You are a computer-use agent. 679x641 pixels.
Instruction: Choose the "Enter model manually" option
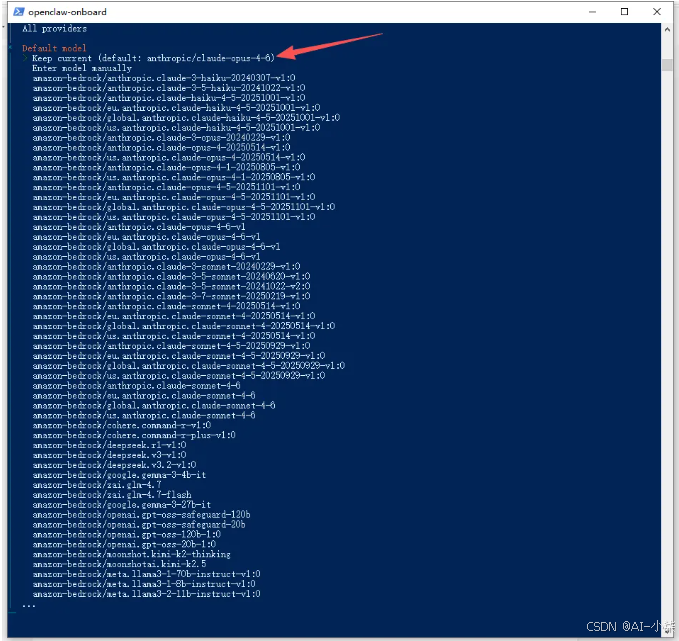point(82,68)
